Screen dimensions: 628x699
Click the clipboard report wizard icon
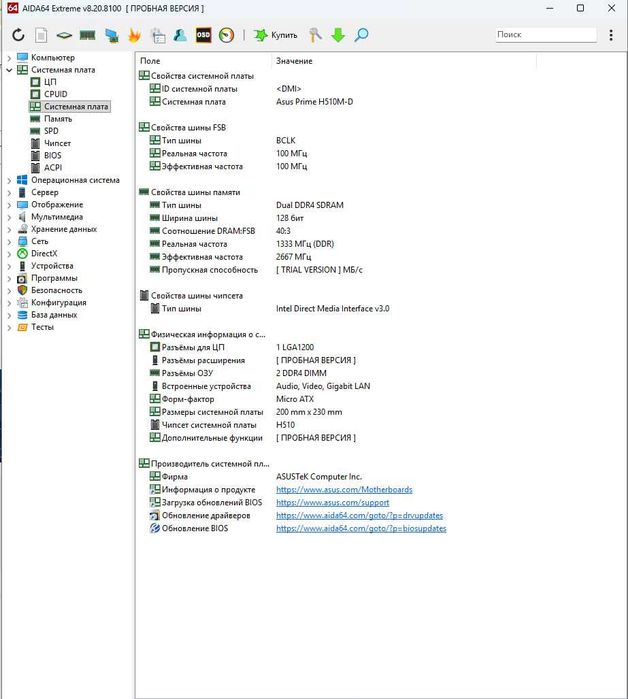[158, 35]
